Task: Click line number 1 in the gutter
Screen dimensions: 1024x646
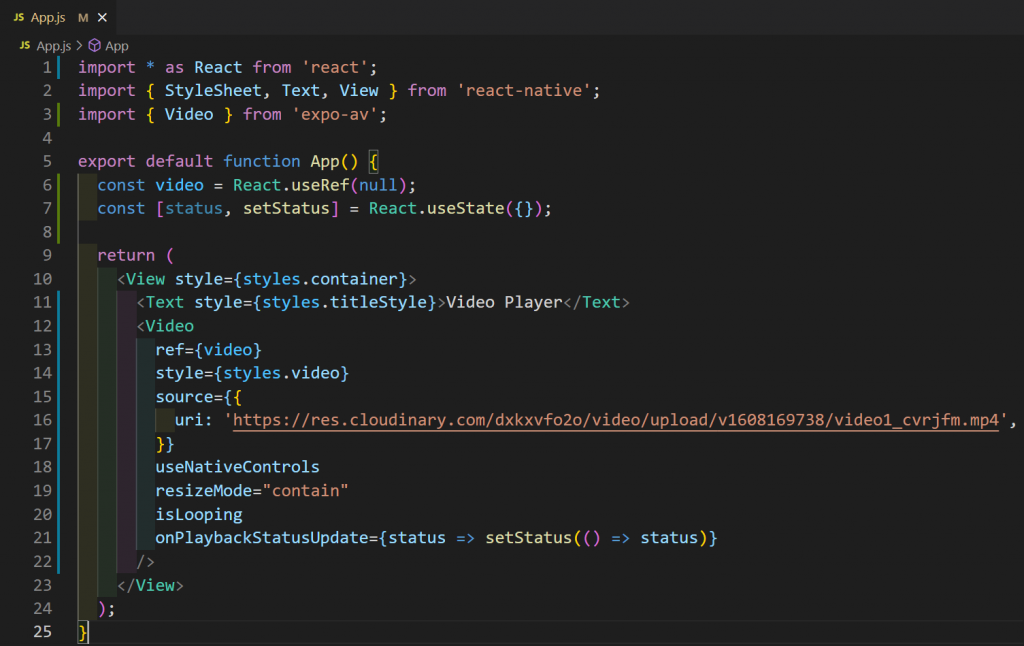Action: [47, 67]
